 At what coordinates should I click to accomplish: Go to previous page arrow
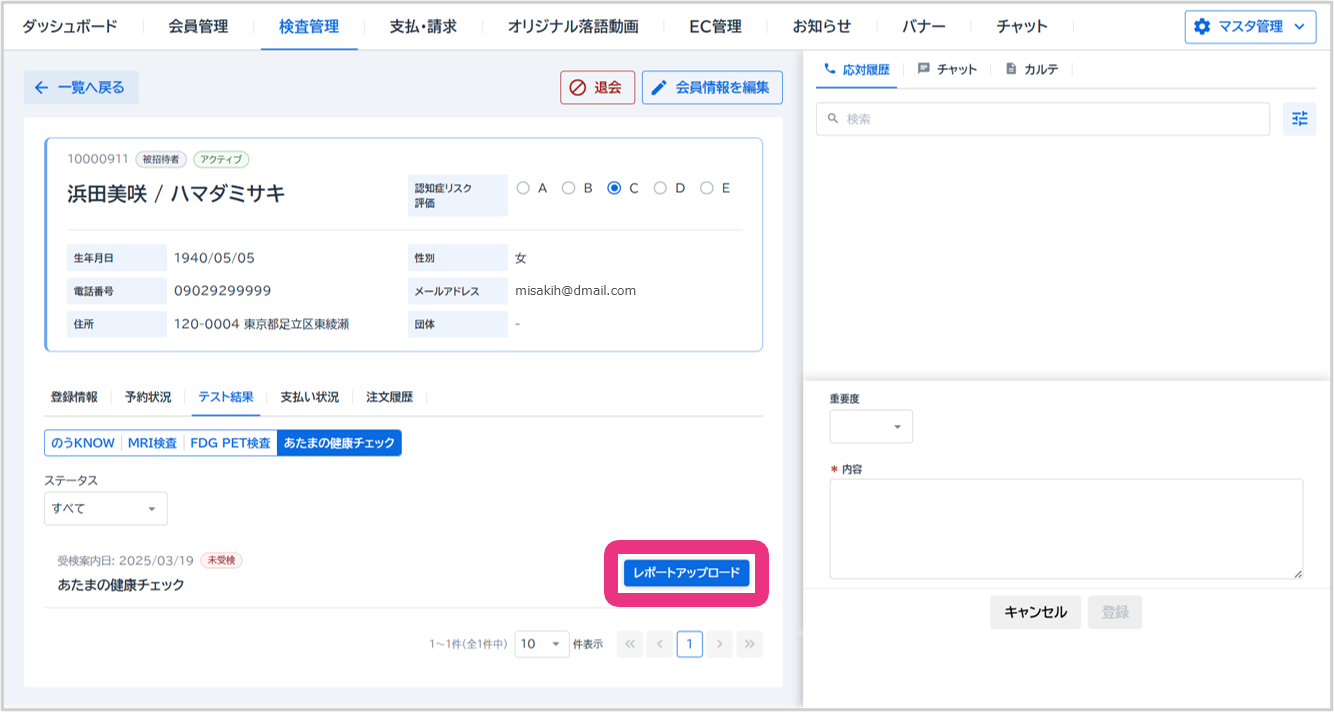[660, 644]
